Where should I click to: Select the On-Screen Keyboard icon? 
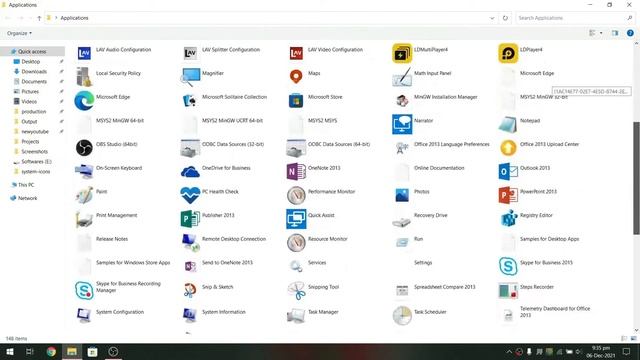[84, 171]
